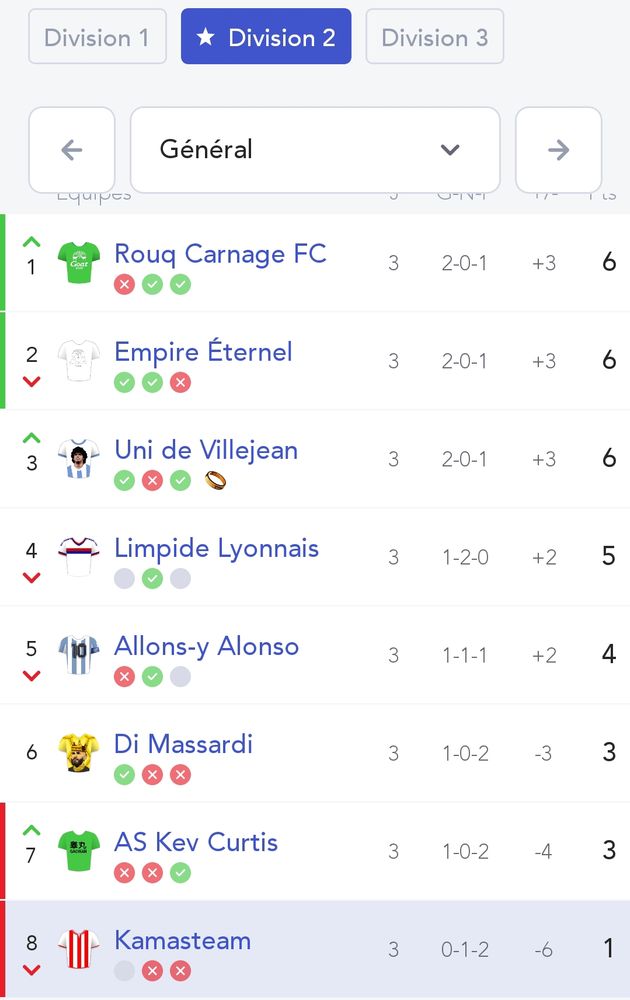Click Rouq Carnage FC green jersey icon
The width and height of the screenshot is (630, 1000).
(x=78, y=263)
